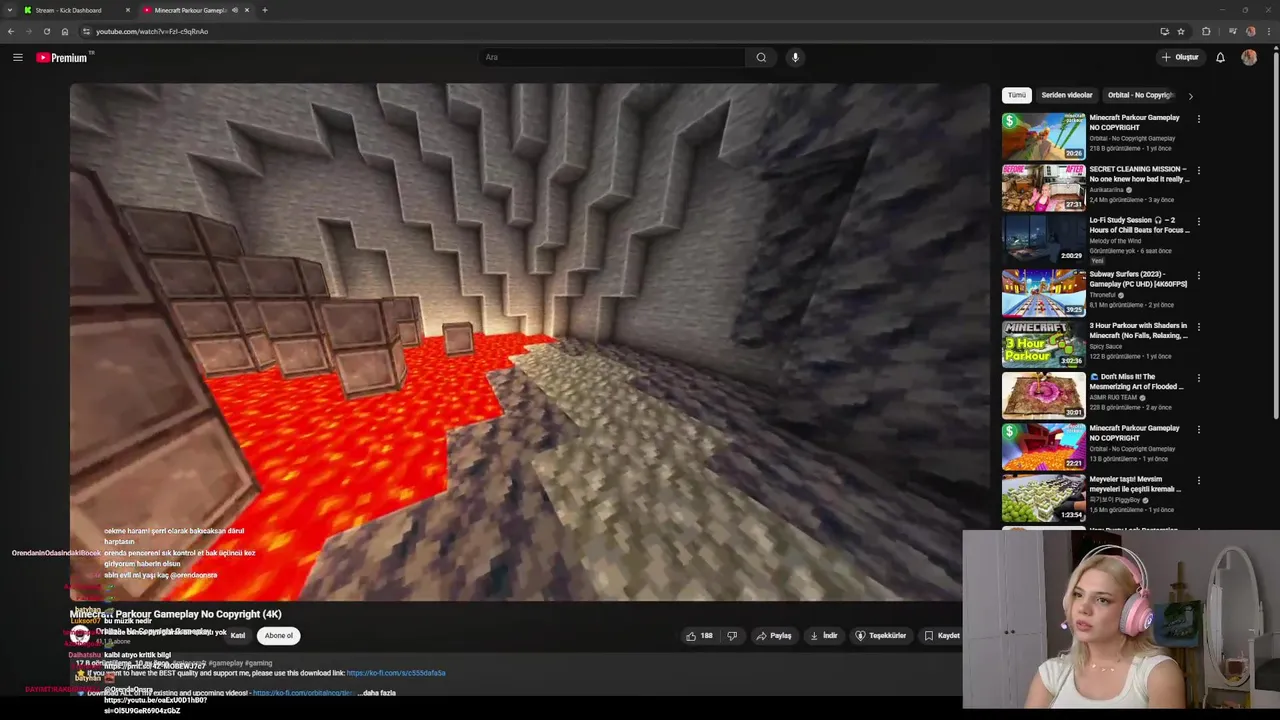Open options for Meyveler taştı video
The height and width of the screenshot is (720, 1280).
pos(1198,480)
